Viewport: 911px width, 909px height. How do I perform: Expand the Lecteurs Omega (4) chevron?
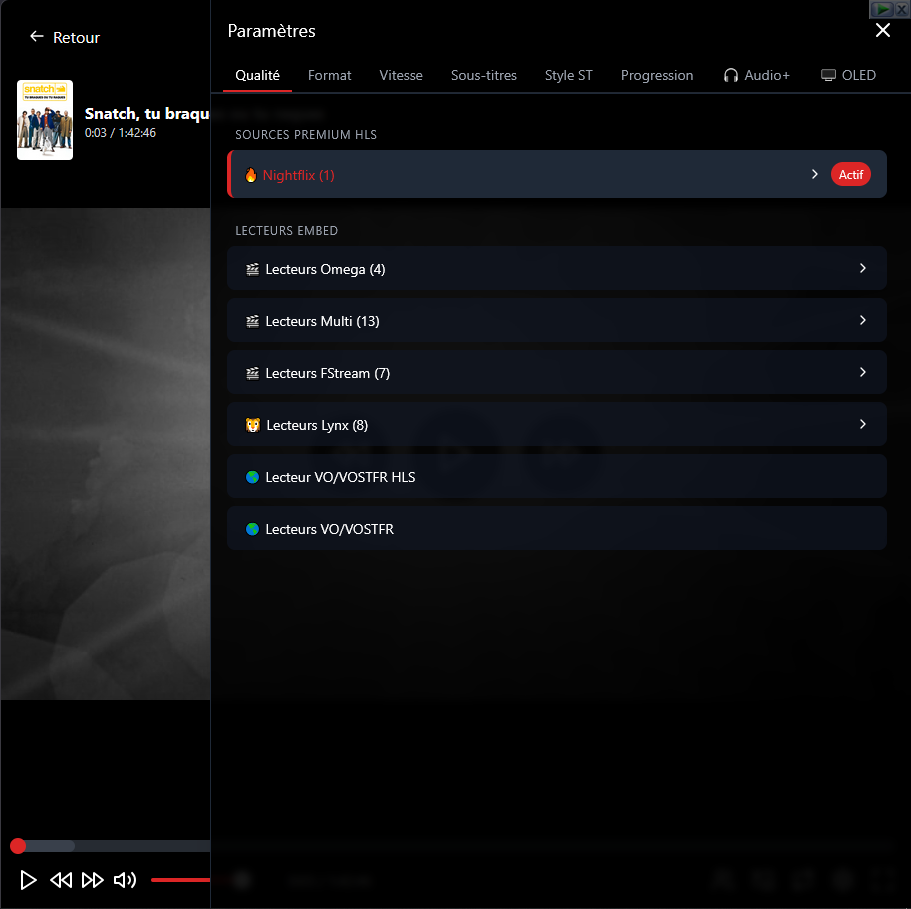point(863,268)
